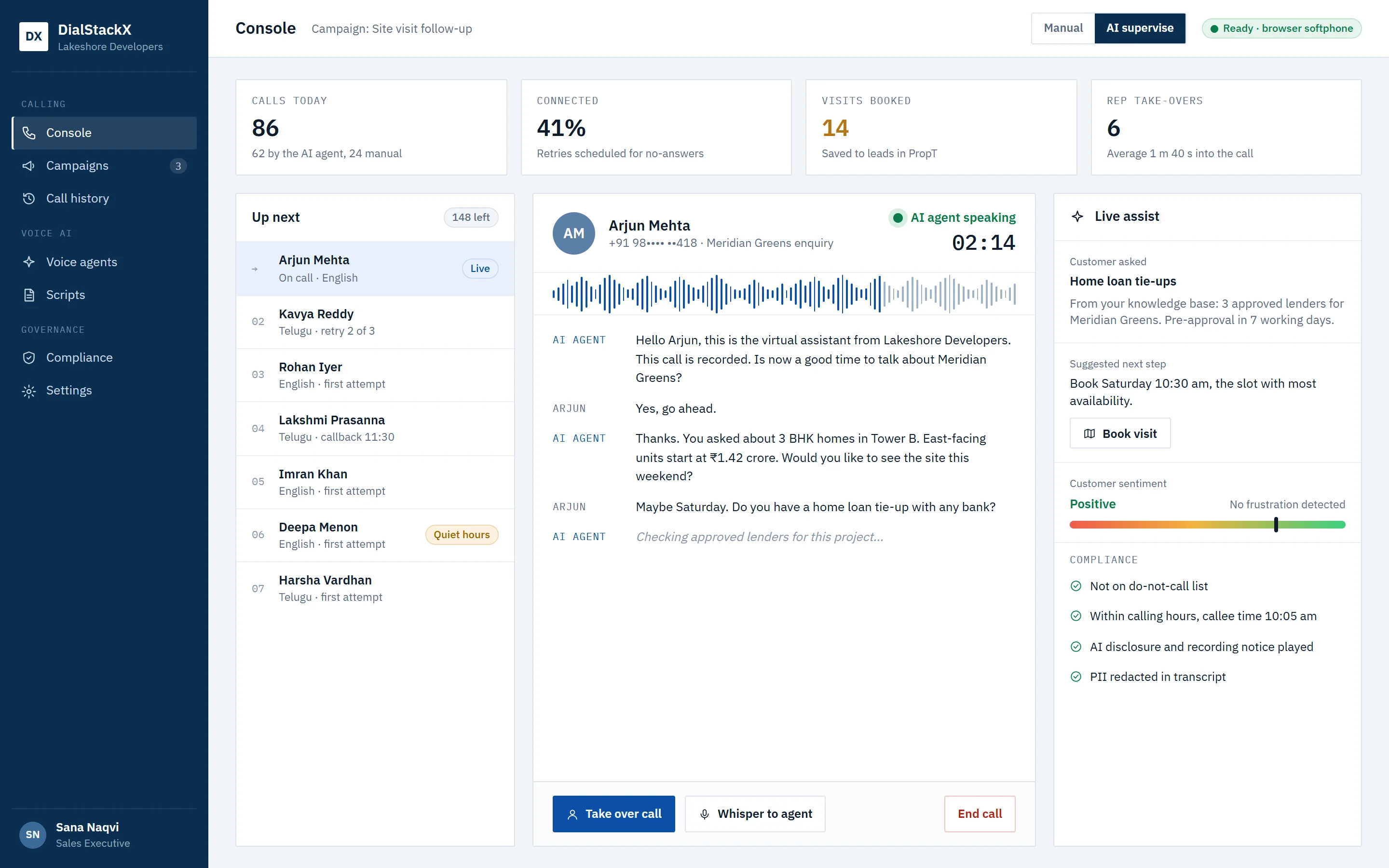Click the DX logo icon
The width and height of the screenshot is (1389, 868).
click(33, 37)
